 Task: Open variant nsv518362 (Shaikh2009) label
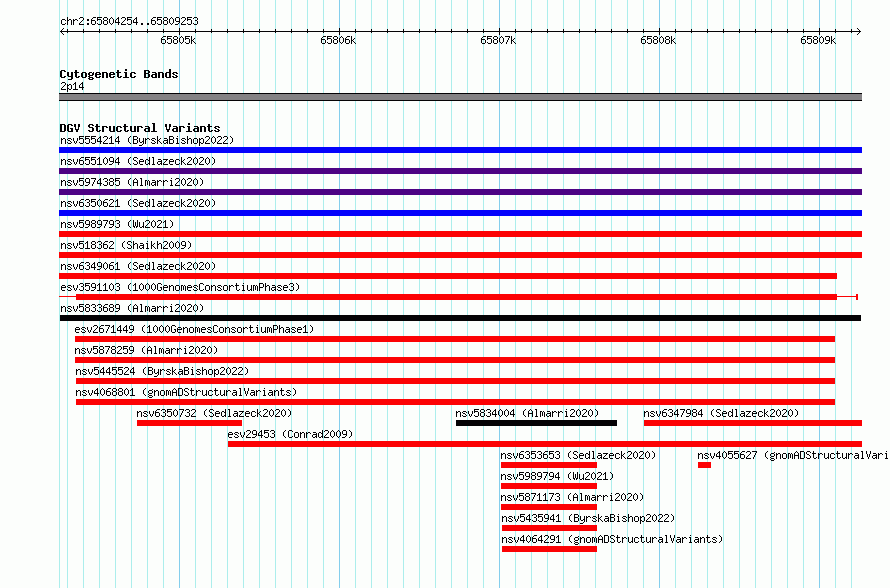[126, 245]
